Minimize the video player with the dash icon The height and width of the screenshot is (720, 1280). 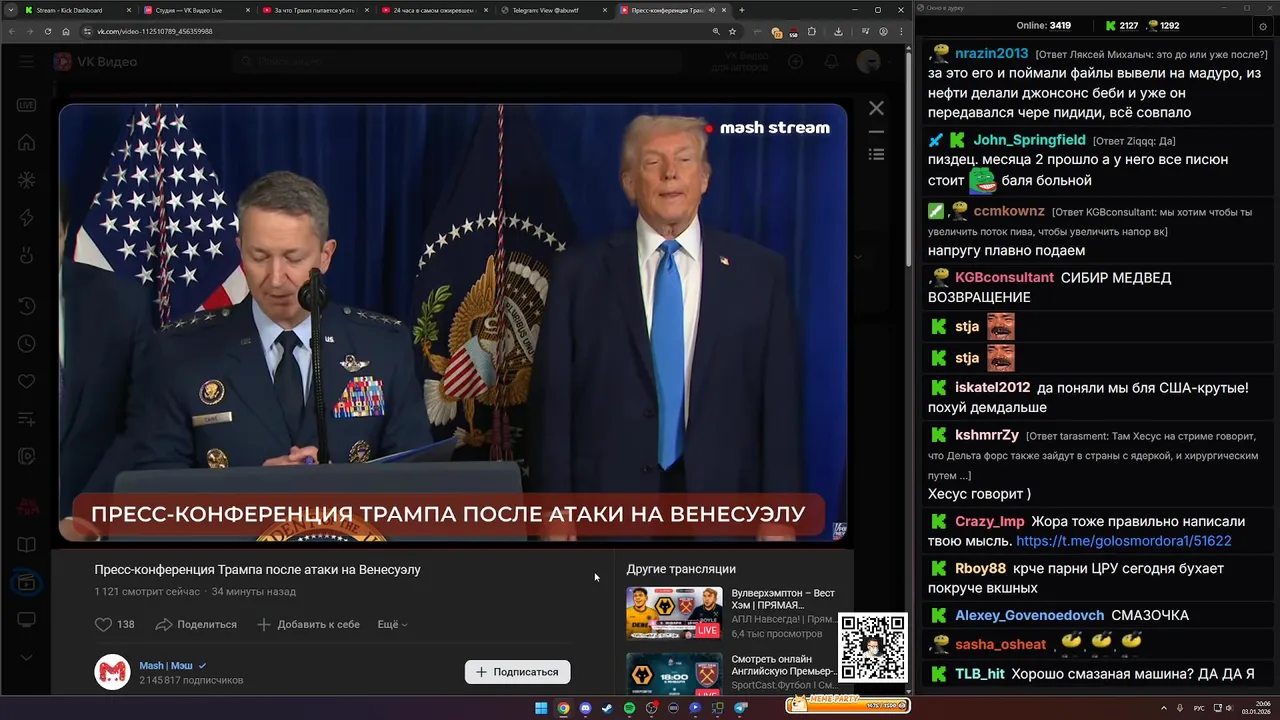pyautogui.click(x=876, y=131)
